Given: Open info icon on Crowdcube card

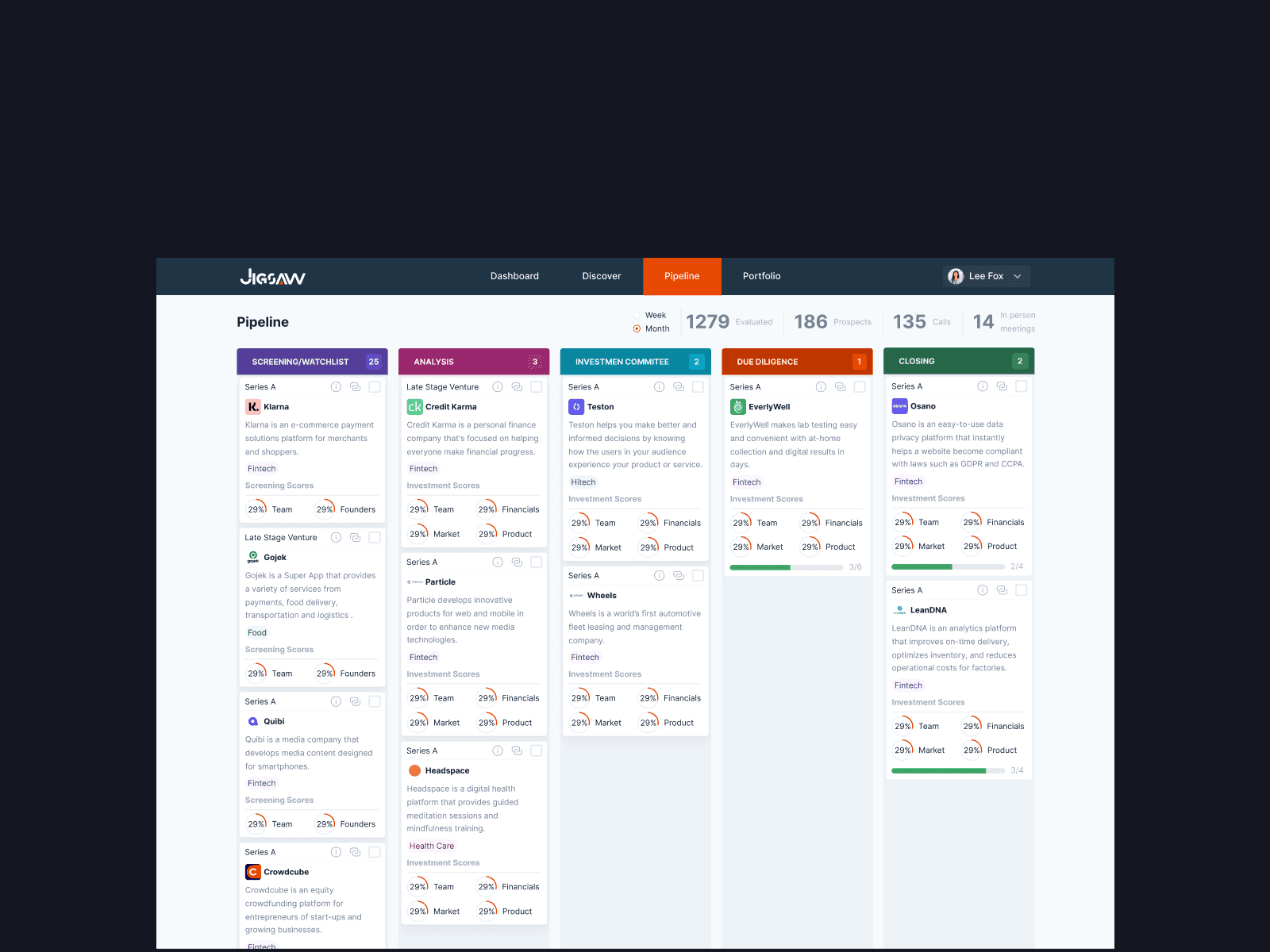Looking at the screenshot, I should [336, 852].
